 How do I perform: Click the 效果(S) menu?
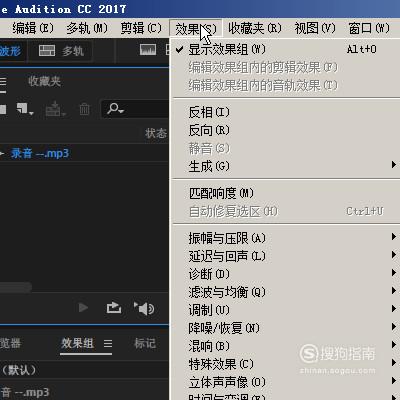[196, 29]
